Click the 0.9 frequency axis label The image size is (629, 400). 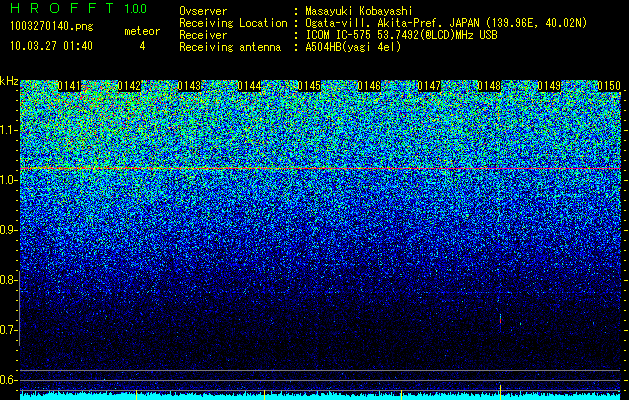tap(8, 230)
